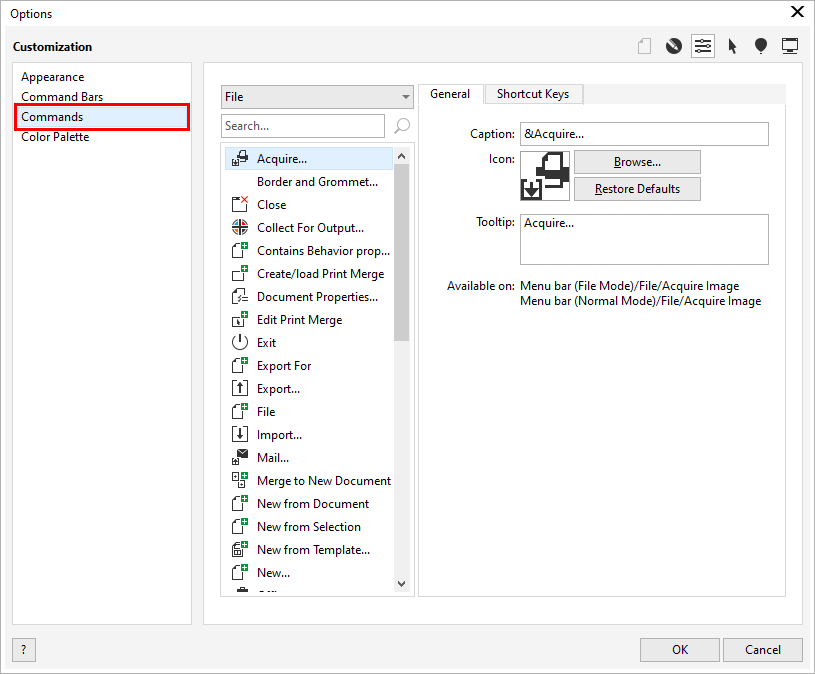Click the command list scroll down arrow
This screenshot has height=674, width=815.
coord(401,584)
